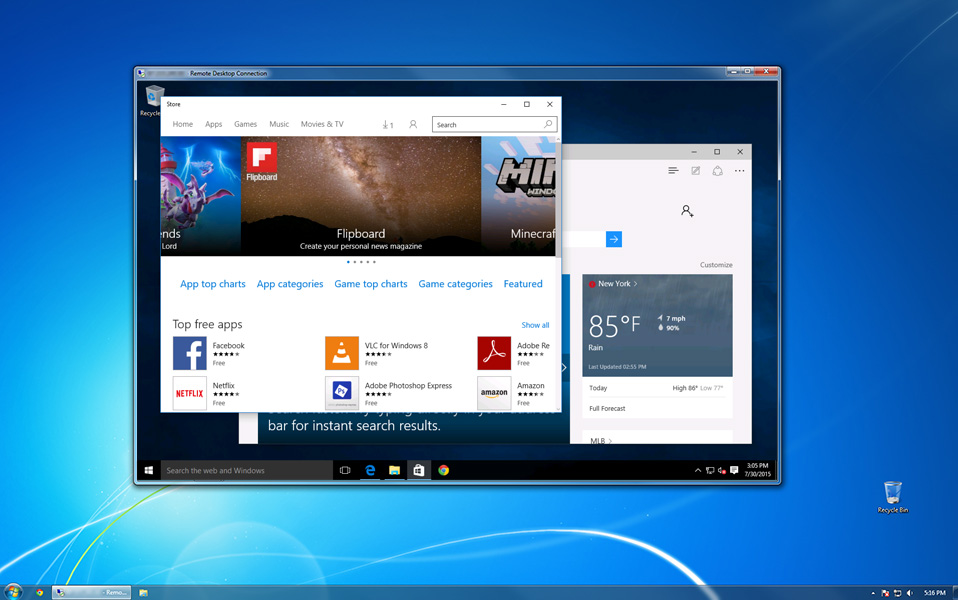
Task: Click the Remote Desktop Connection taskbar button
Action: click(92, 593)
